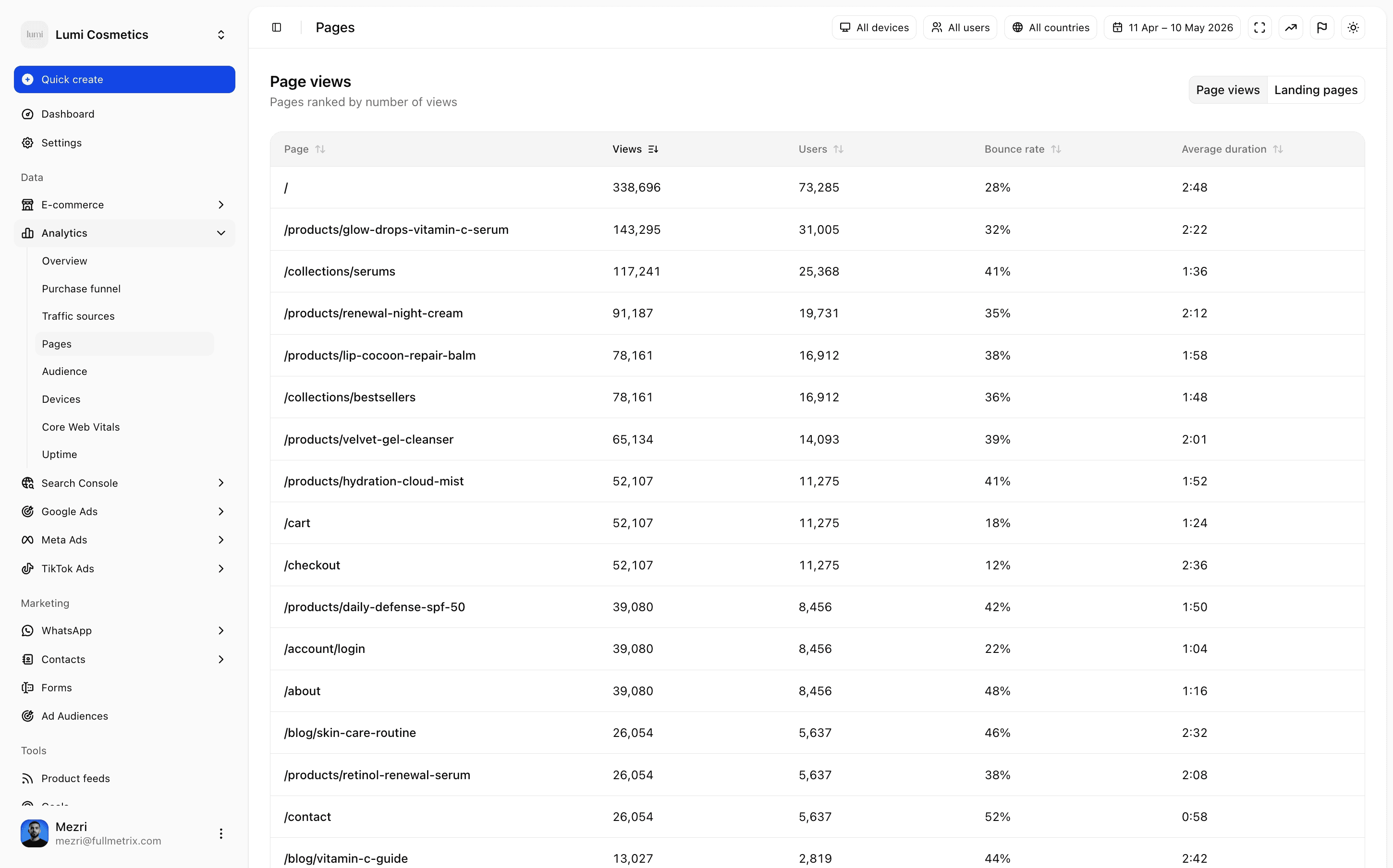Screen dimensions: 1393x868
Task: Click /collections/serums page path
Action: click(x=339, y=272)
